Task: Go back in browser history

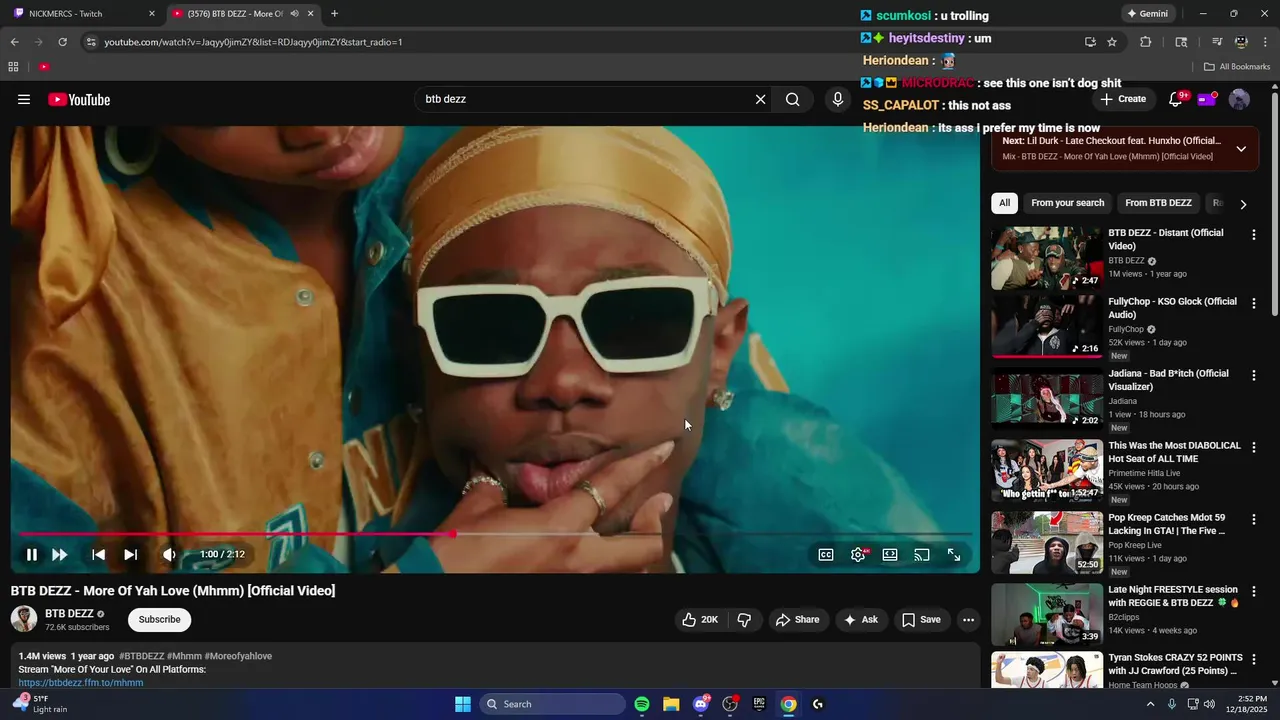Action: tap(14, 42)
